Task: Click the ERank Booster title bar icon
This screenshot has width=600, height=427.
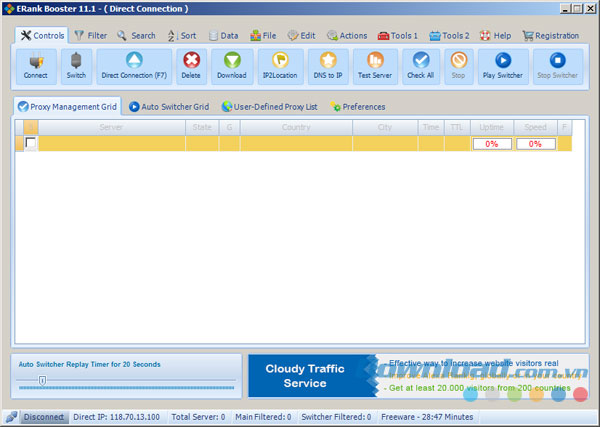Action: (9, 8)
